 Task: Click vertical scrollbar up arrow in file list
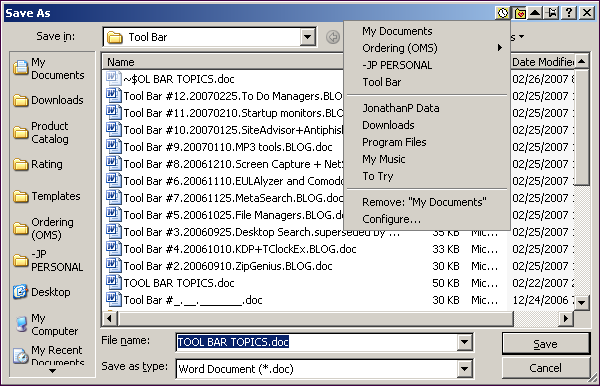(582, 61)
